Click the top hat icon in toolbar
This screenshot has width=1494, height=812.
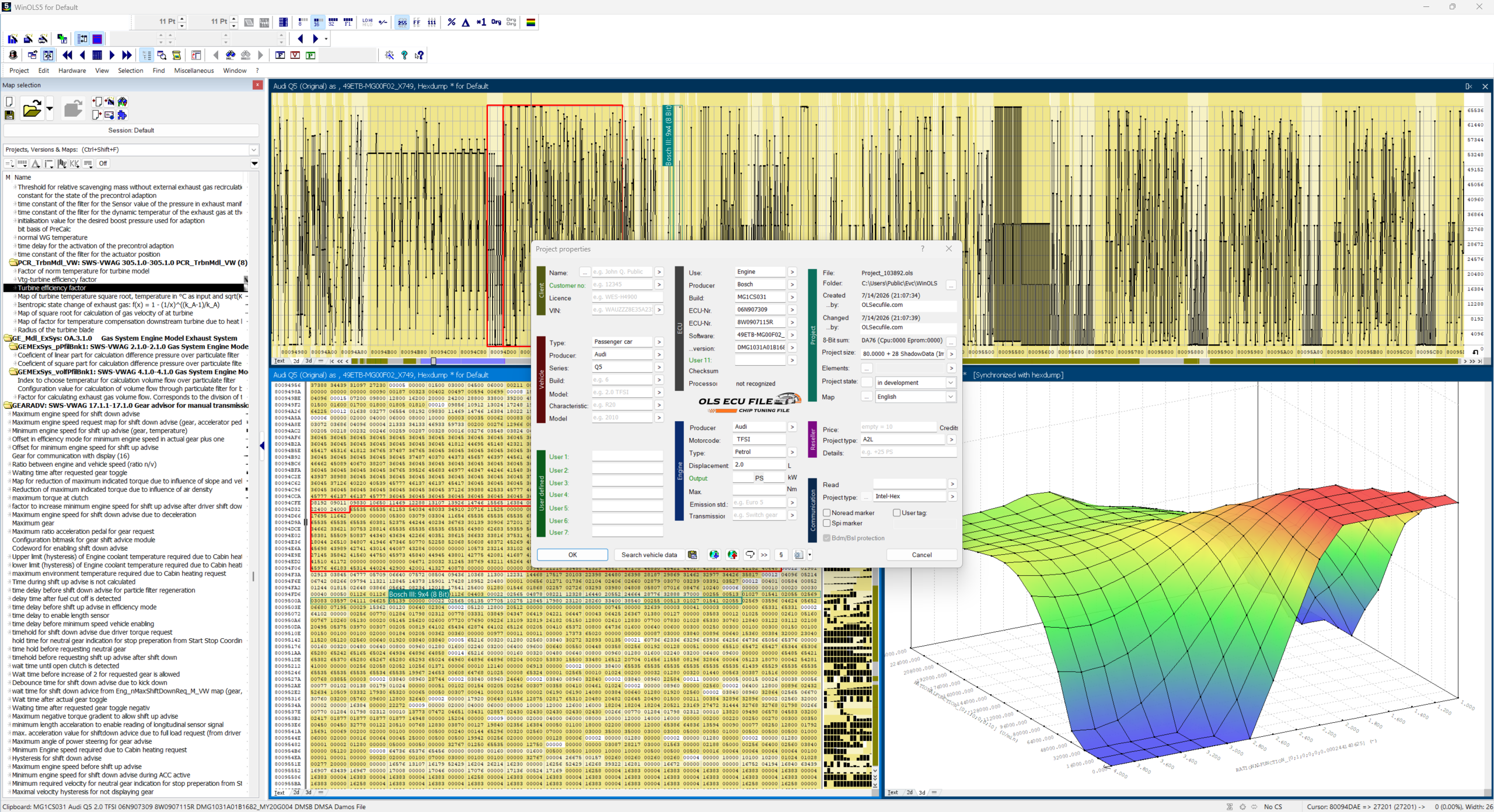(x=13, y=55)
